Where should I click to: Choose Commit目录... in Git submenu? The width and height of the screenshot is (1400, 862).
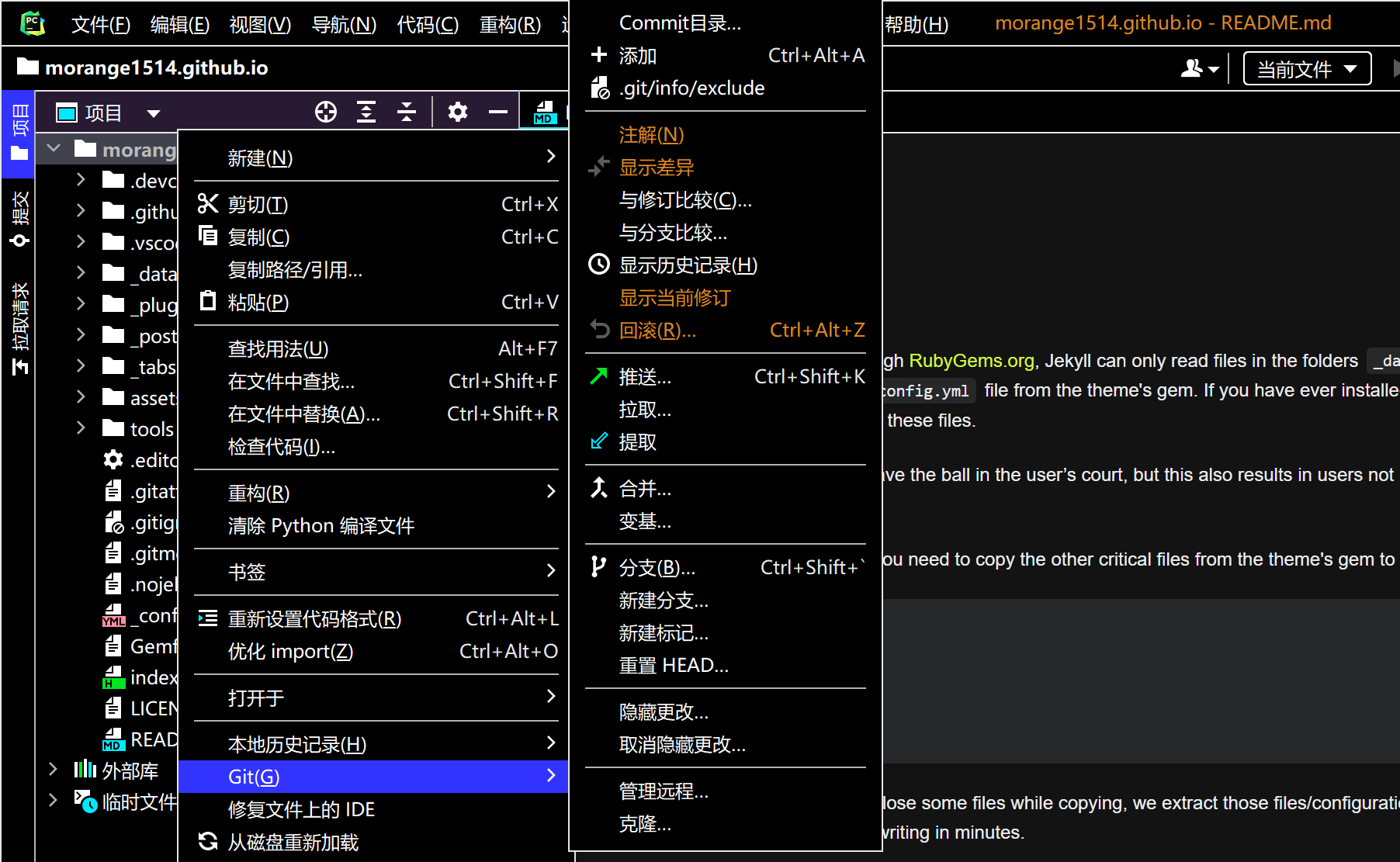[726, 23]
